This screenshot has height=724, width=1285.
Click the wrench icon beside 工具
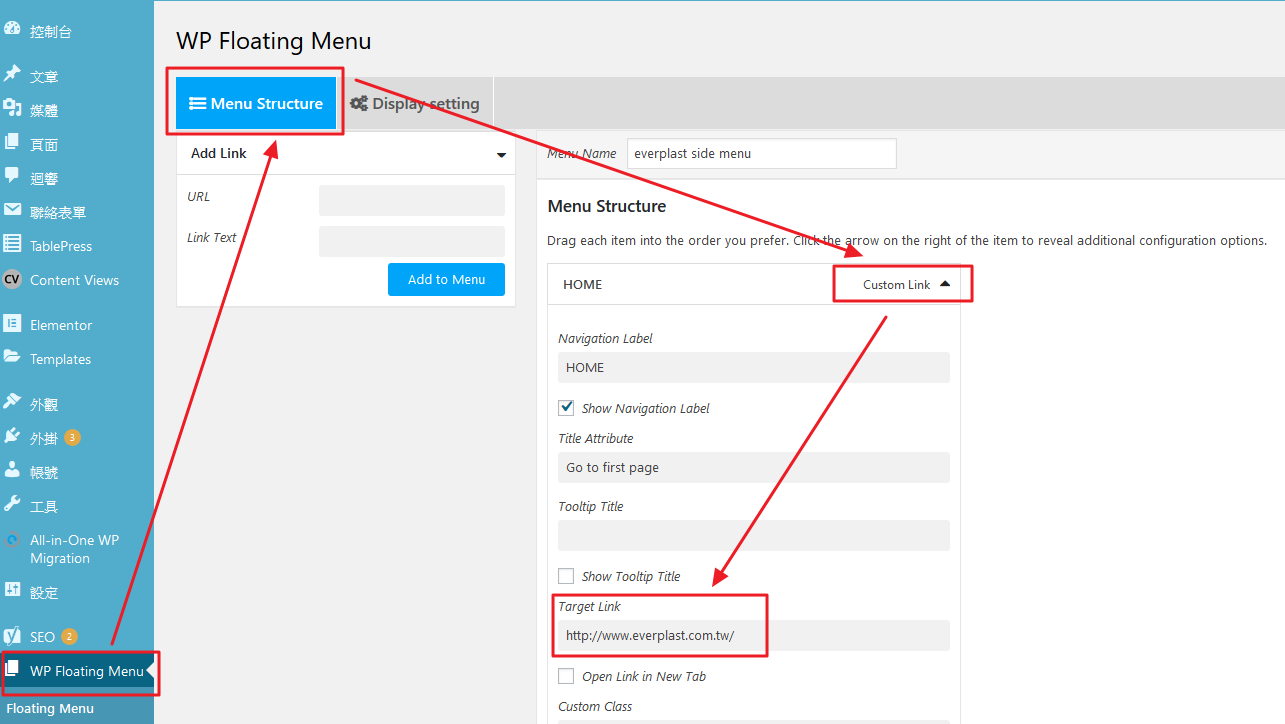click(12, 504)
